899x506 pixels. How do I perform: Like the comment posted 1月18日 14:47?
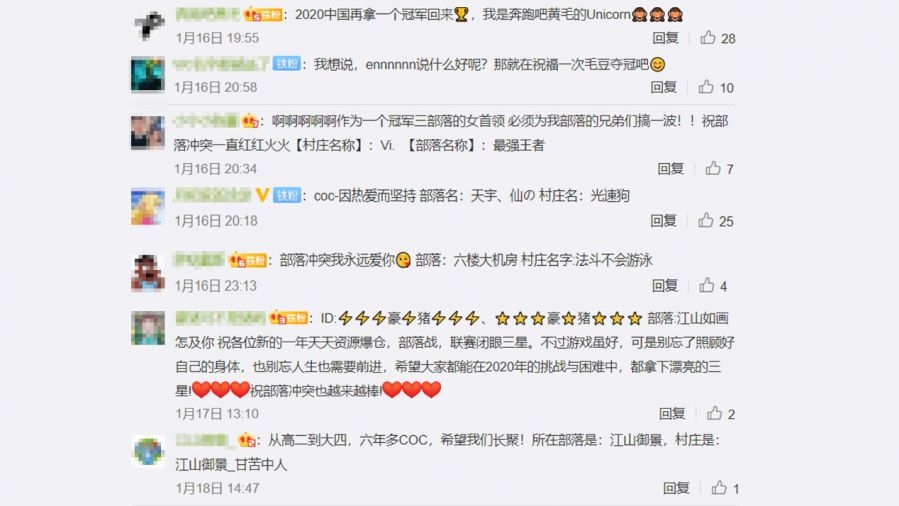(719, 488)
